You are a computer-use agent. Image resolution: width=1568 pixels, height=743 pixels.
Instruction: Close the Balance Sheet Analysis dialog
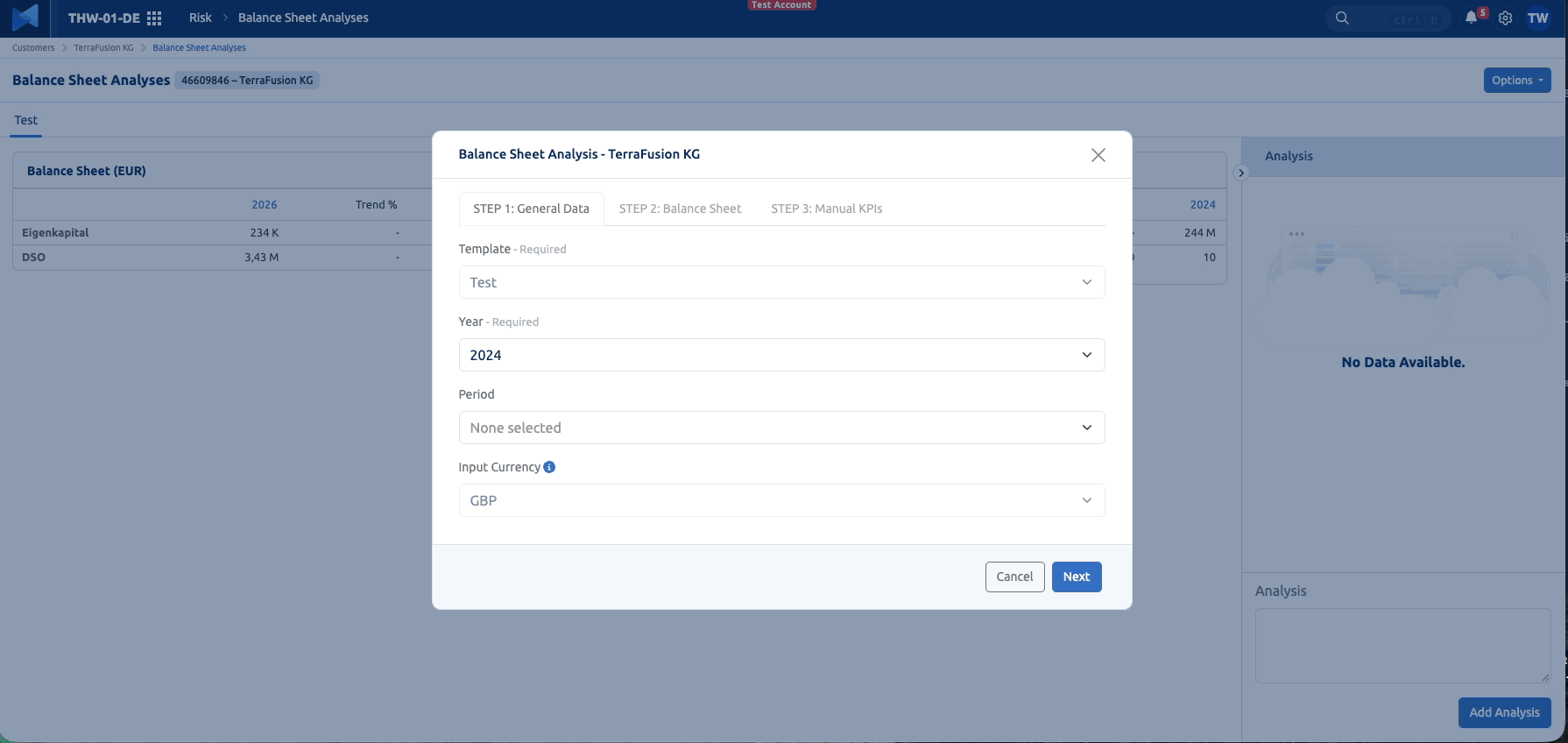tap(1098, 155)
